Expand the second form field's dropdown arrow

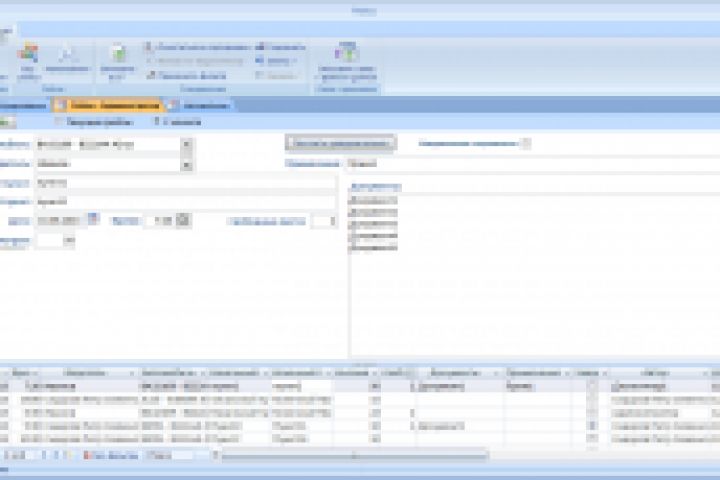coord(186,164)
